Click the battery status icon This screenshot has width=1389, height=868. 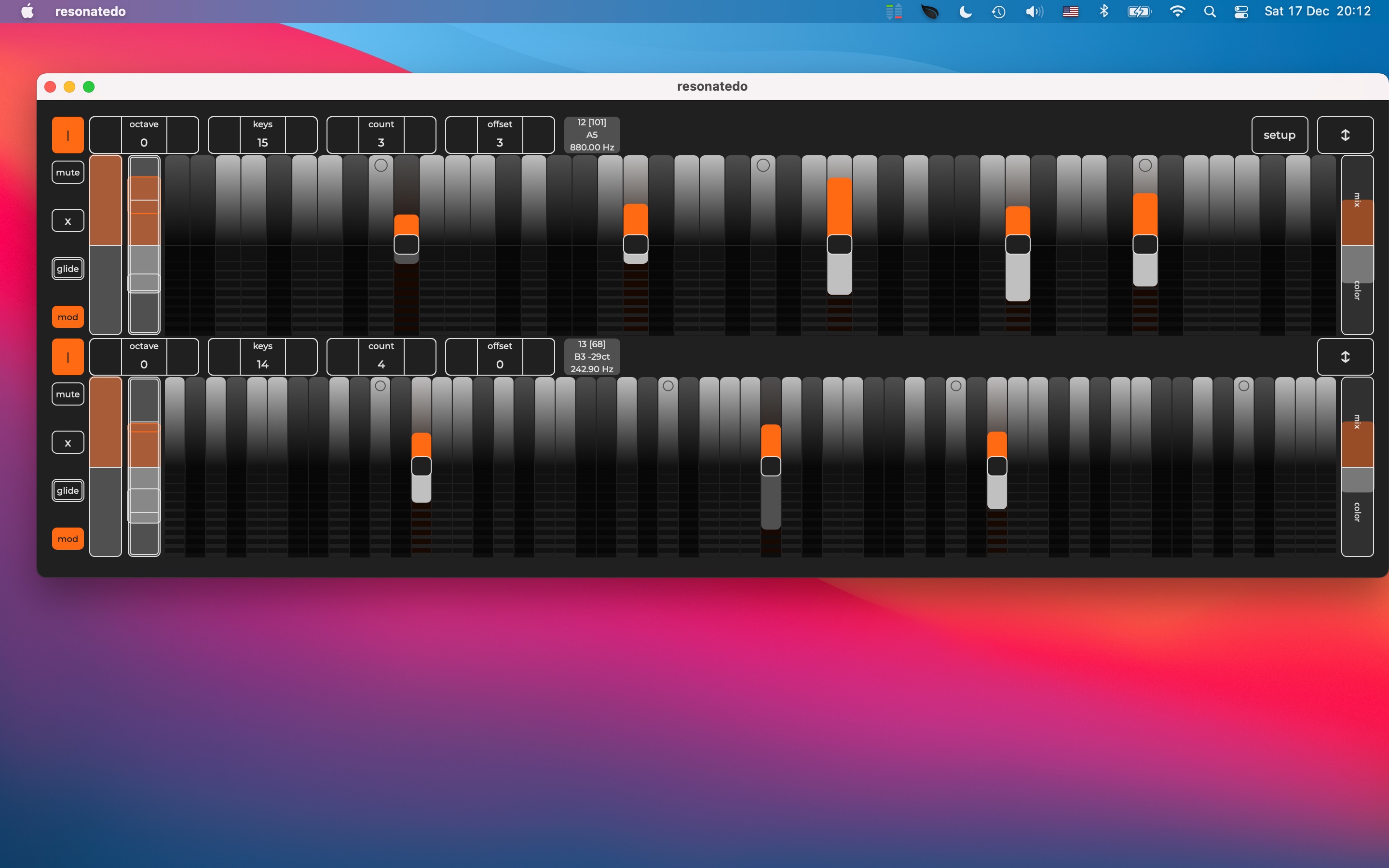1139,12
